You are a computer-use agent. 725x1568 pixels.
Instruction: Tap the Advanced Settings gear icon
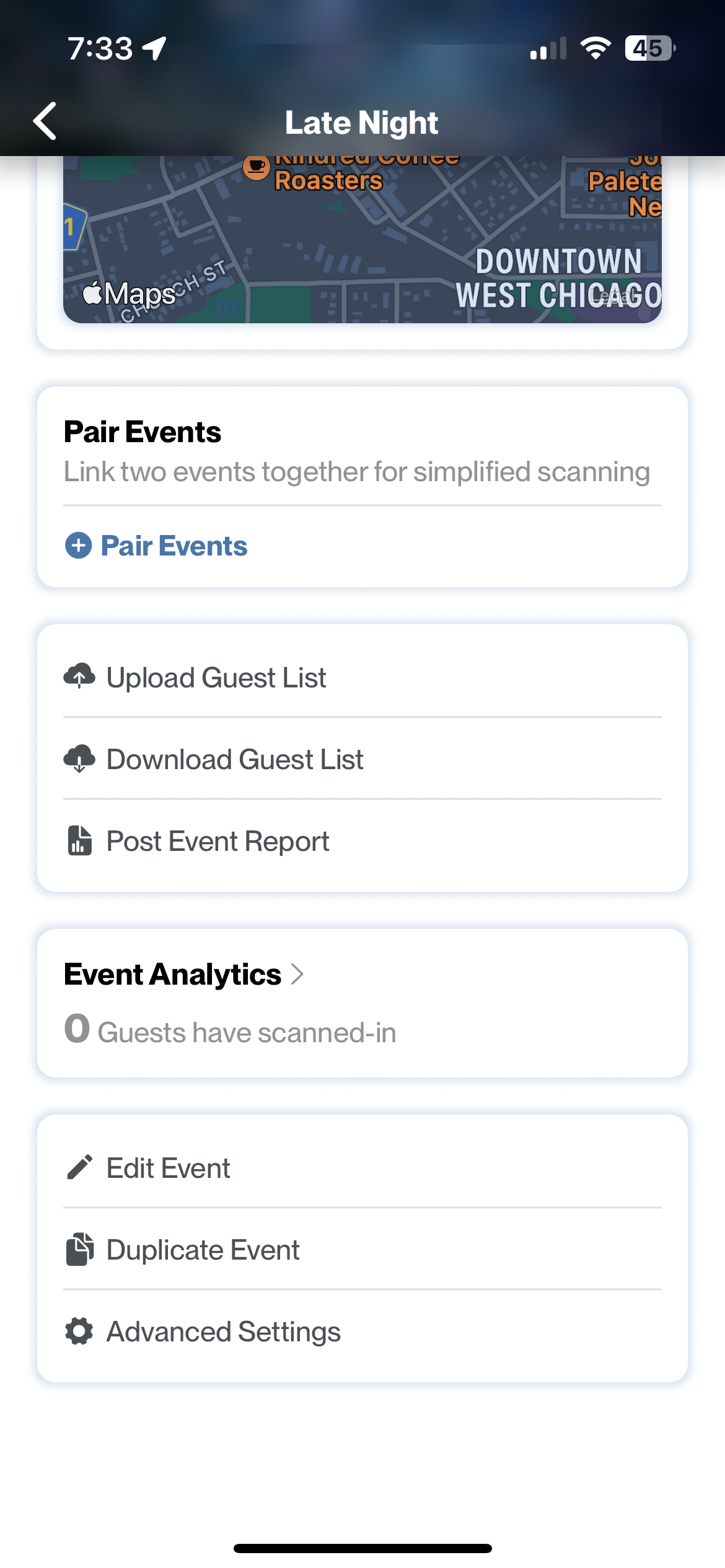pos(79,1331)
